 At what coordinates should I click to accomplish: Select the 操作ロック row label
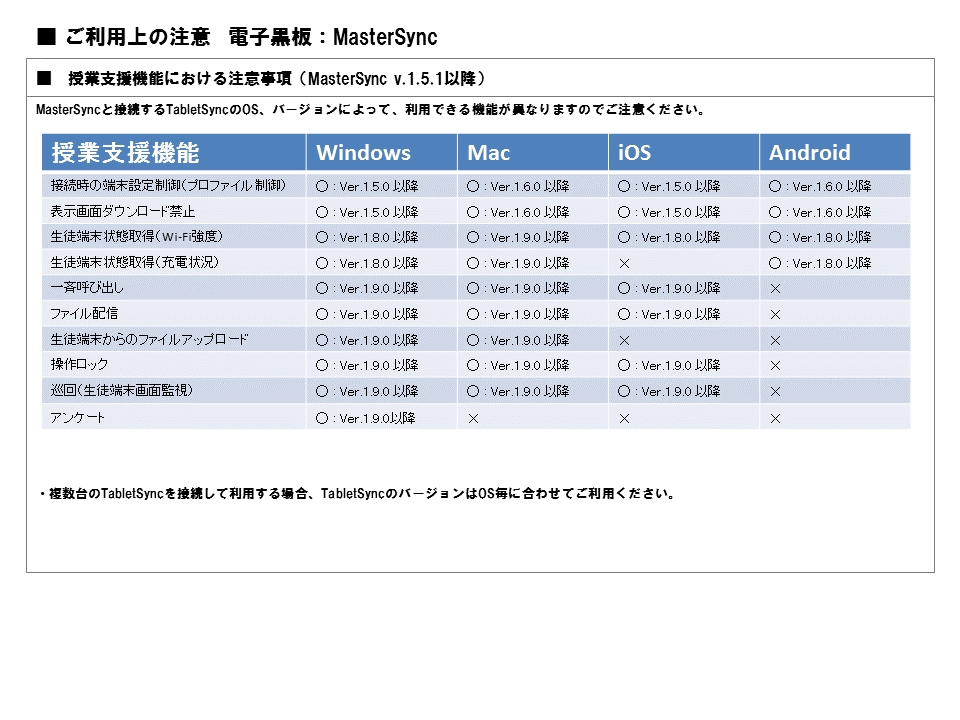(80, 365)
